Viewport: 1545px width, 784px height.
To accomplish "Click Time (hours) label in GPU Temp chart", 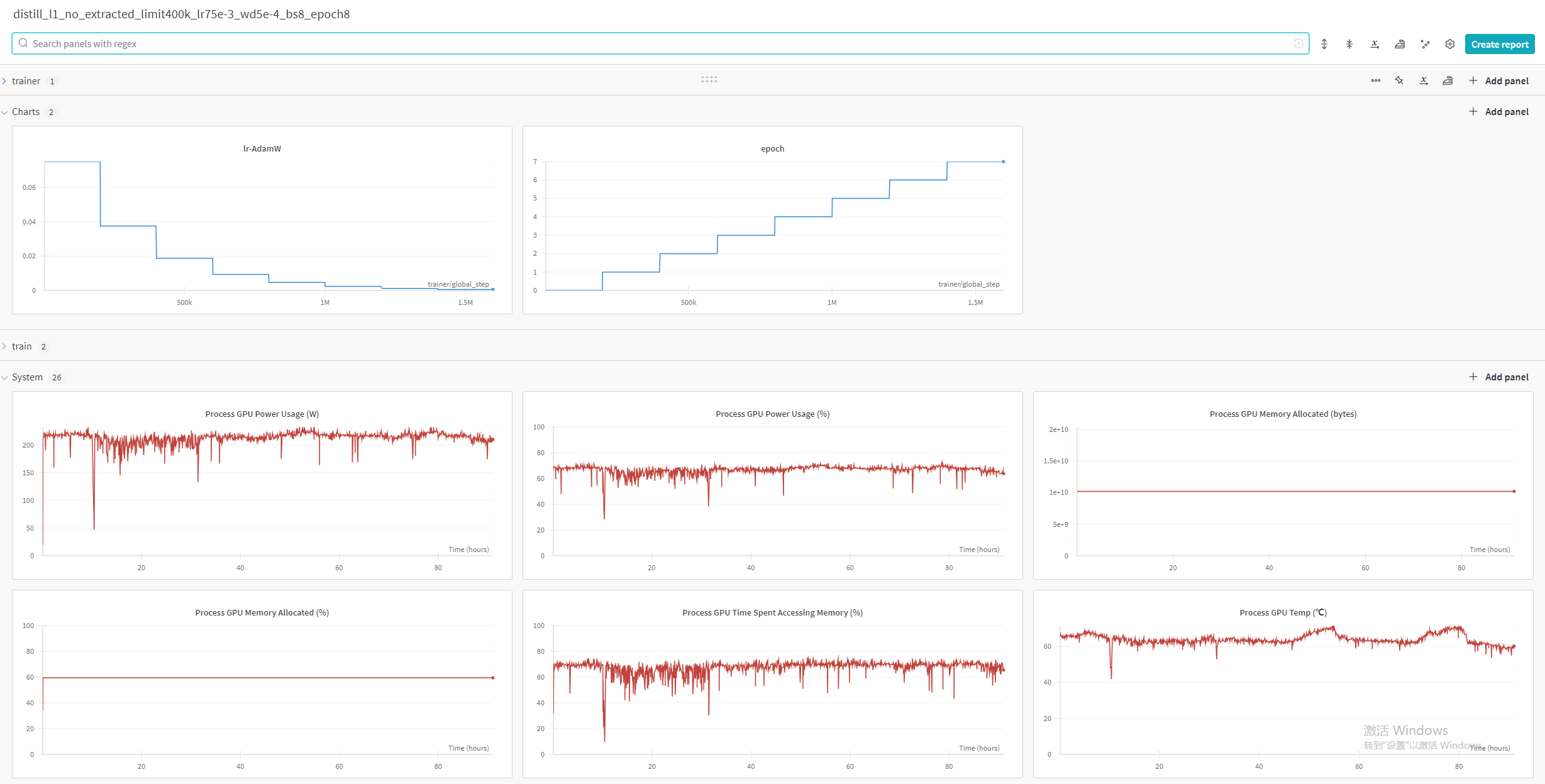I will [x=1490, y=748].
